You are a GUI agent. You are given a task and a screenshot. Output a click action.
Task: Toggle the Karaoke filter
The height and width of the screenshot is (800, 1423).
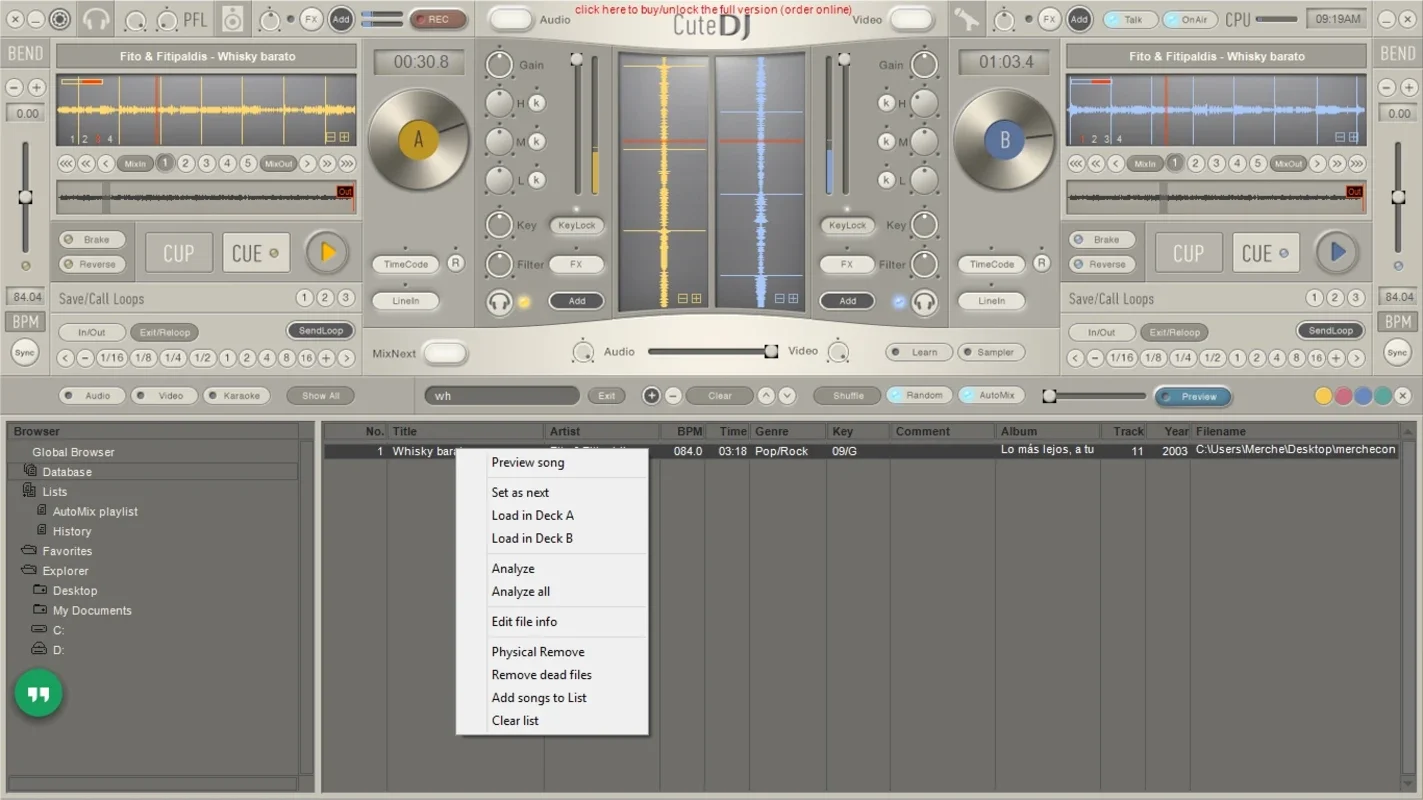coord(237,395)
